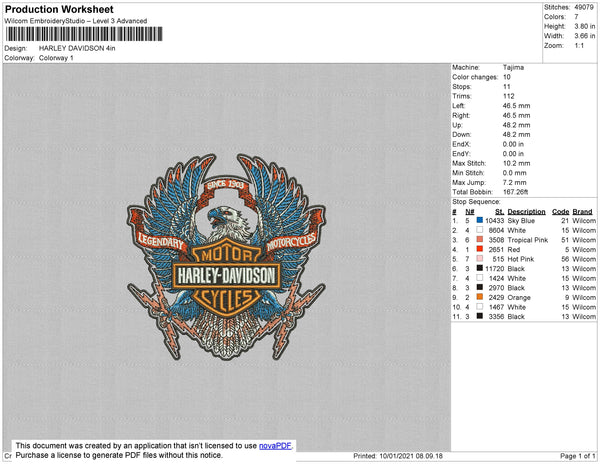Viewport: 600px width, 464px height.
Task: Select the Total Bobbin value '167.26ft'
Action: [x=515, y=192]
